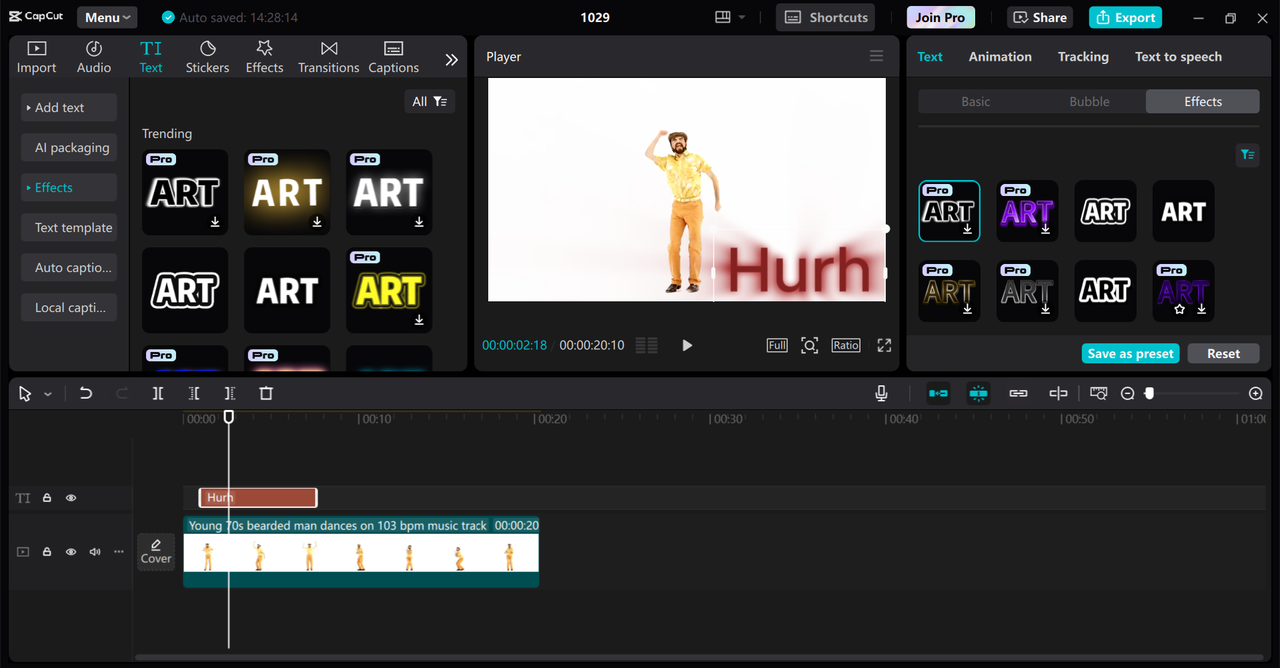Image resolution: width=1280 pixels, height=668 pixels.
Task: Open Local captions category
Action: (69, 307)
